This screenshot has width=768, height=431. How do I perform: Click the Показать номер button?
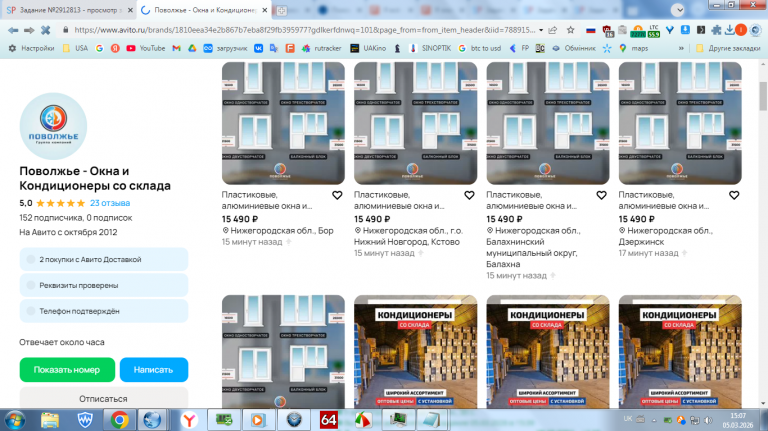(x=67, y=370)
